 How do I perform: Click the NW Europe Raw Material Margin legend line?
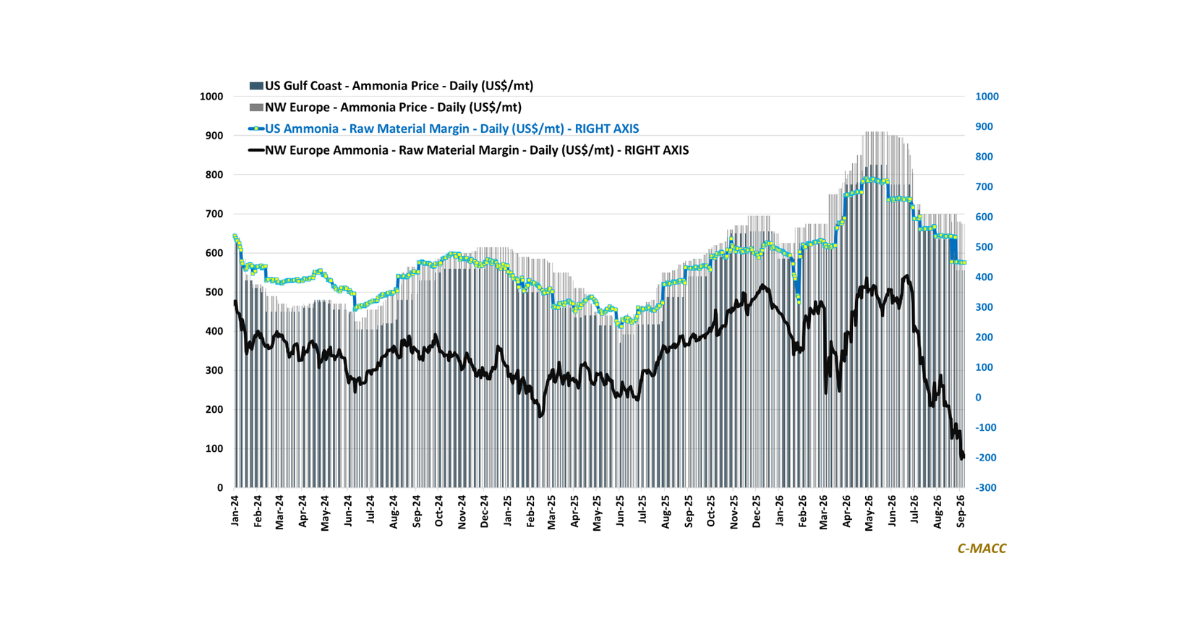pos(255,150)
